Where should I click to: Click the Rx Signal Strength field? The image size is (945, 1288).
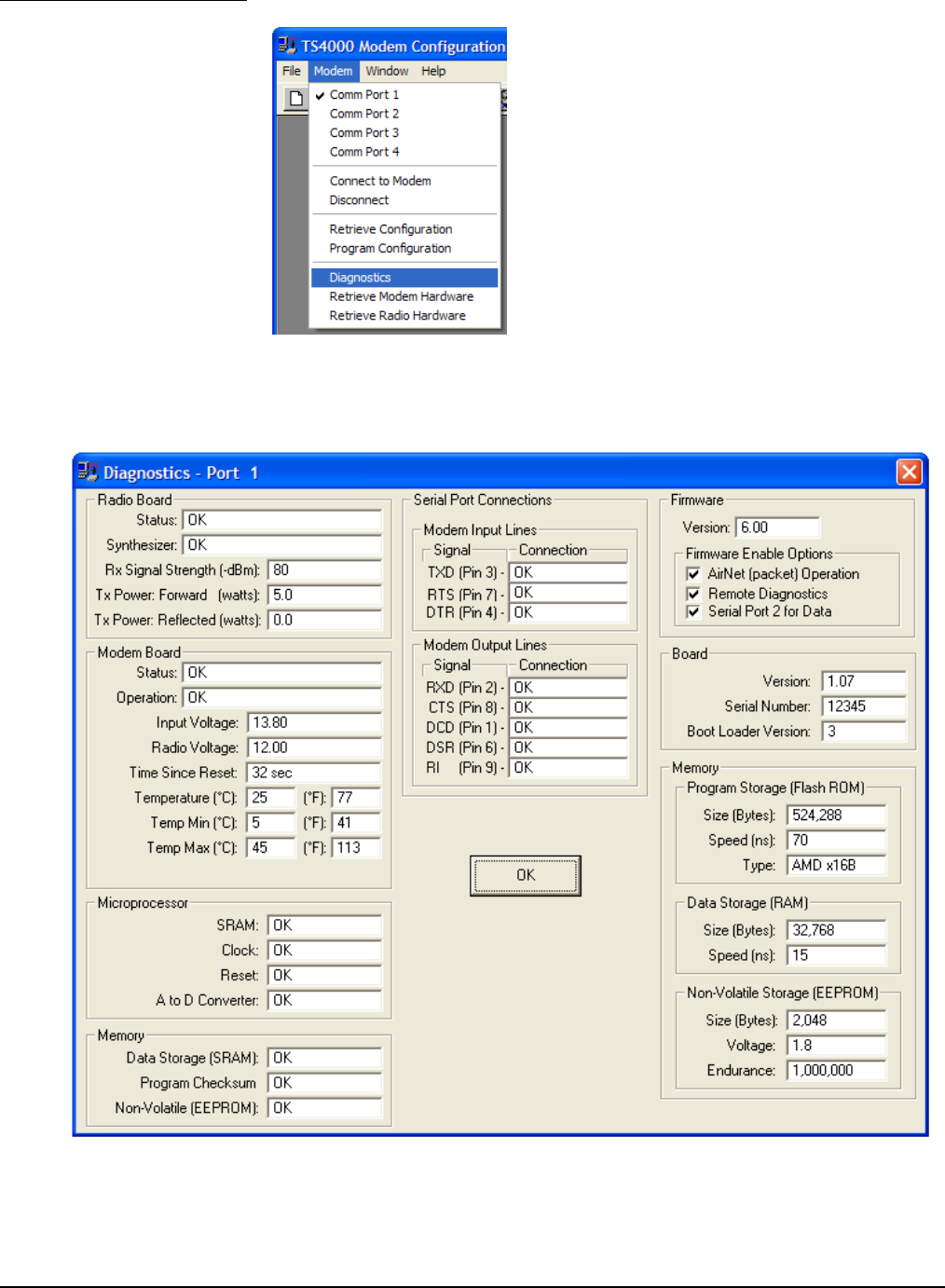point(325,570)
